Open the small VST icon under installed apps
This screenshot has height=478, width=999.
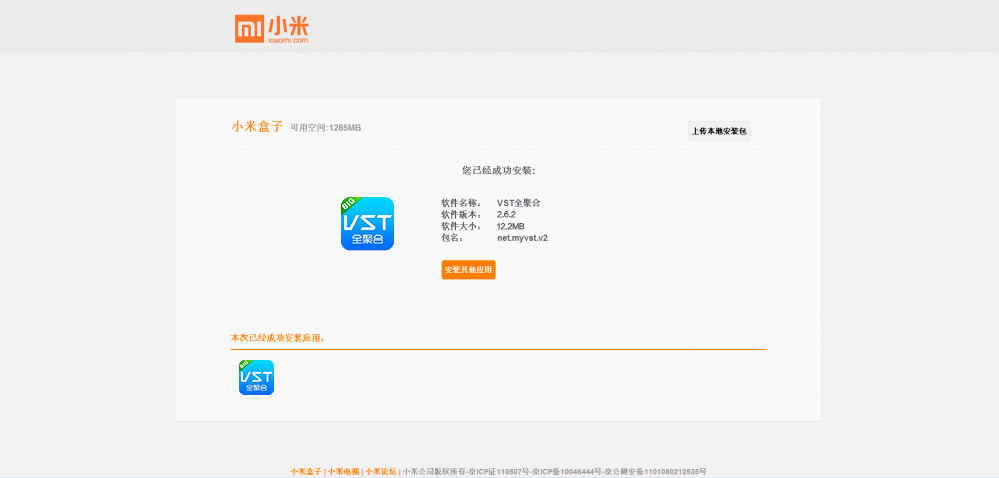256,377
